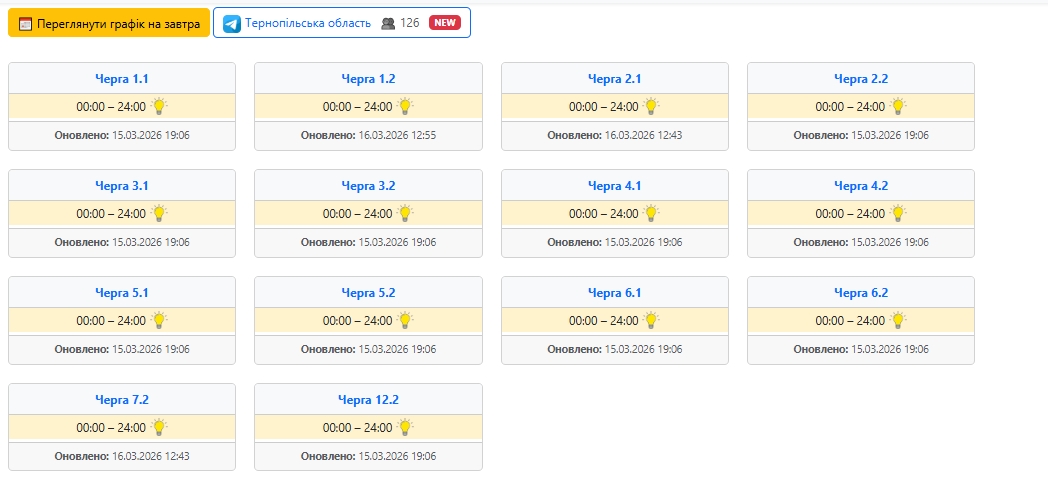
Task: Click the red NEW badge
Action: (444, 23)
